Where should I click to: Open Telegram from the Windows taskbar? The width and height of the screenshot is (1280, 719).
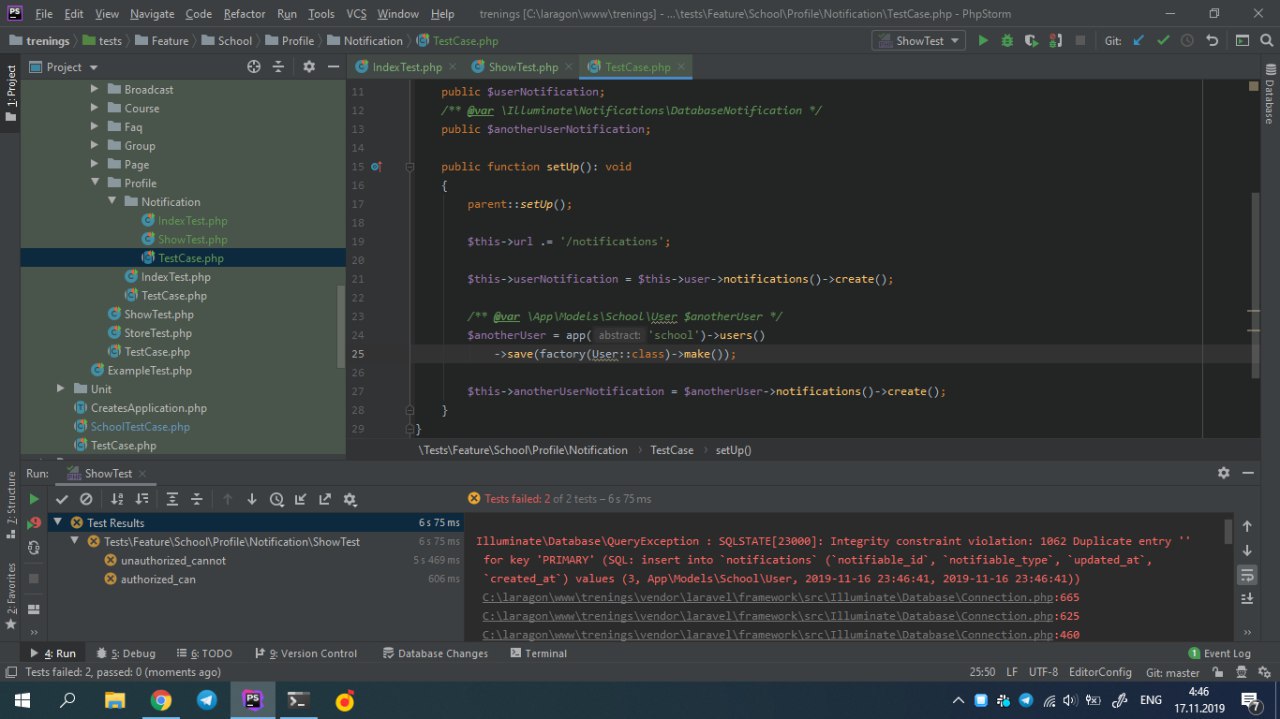(x=207, y=701)
